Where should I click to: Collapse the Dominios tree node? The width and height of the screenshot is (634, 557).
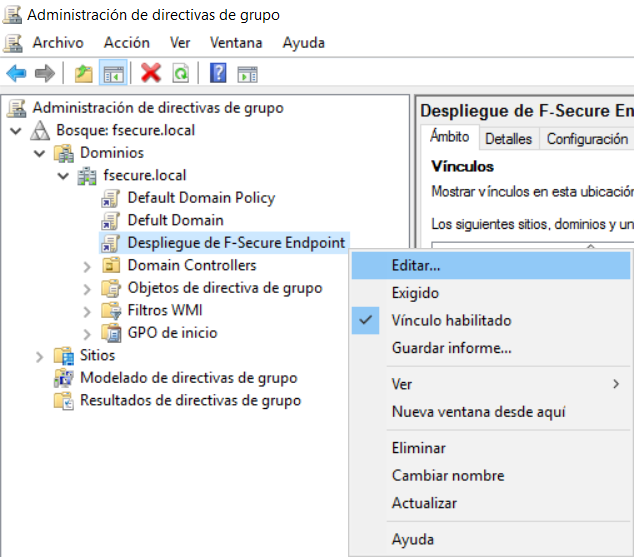pyautogui.click(x=39, y=154)
